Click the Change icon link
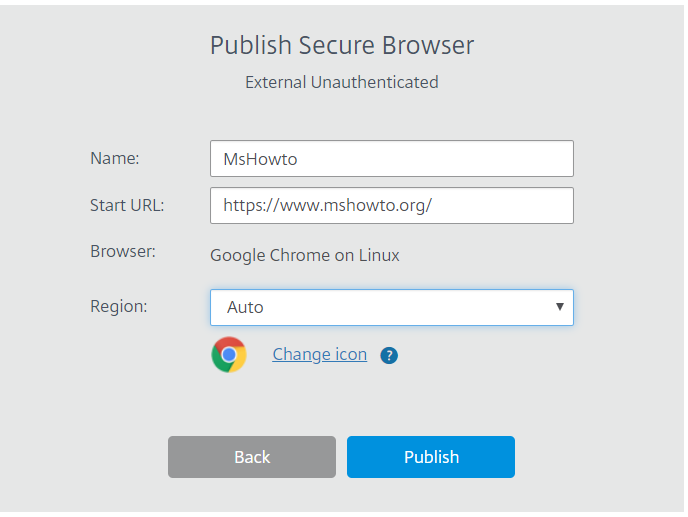This screenshot has width=688, height=517. tap(319, 354)
